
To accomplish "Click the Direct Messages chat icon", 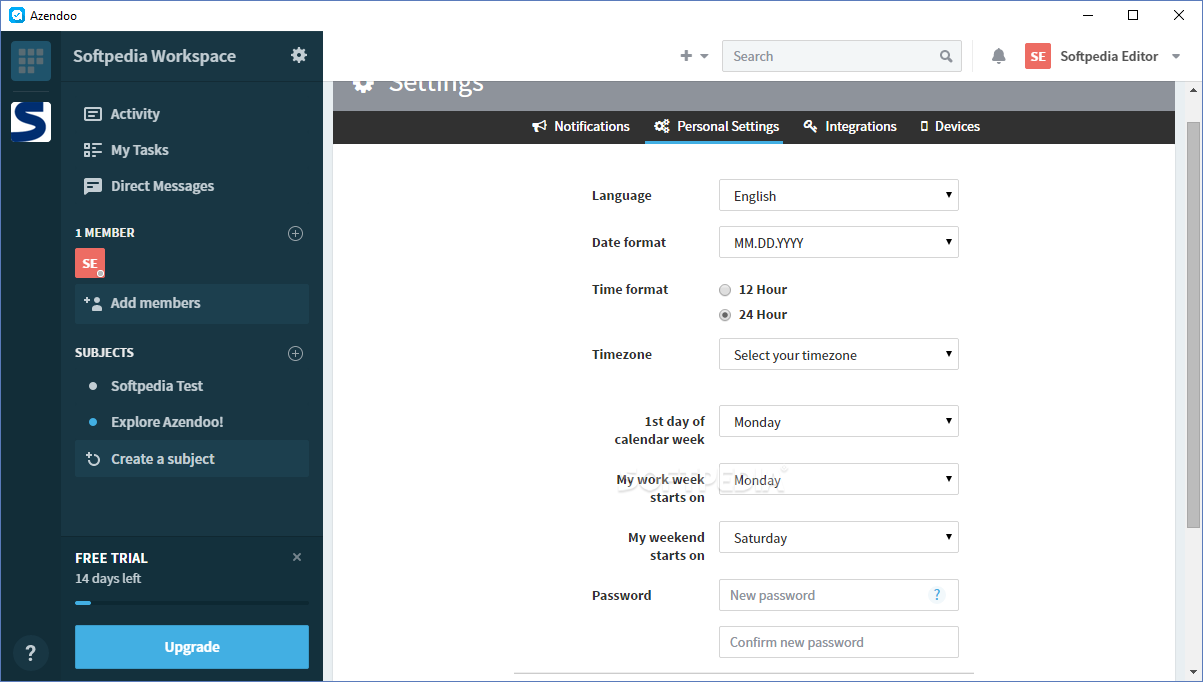I will pyautogui.click(x=93, y=186).
